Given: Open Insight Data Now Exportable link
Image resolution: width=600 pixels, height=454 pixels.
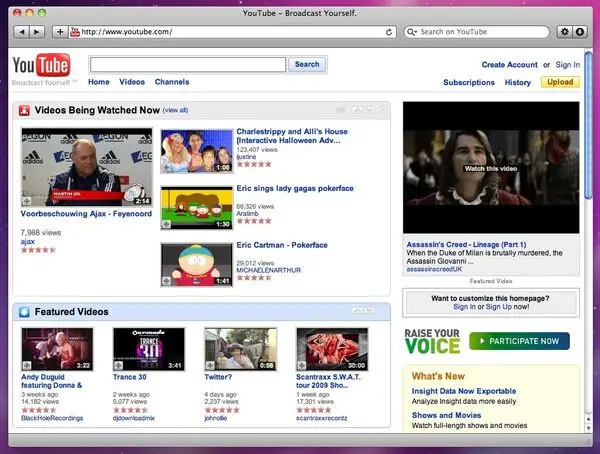Looking at the screenshot, I should tap(464, 391).
